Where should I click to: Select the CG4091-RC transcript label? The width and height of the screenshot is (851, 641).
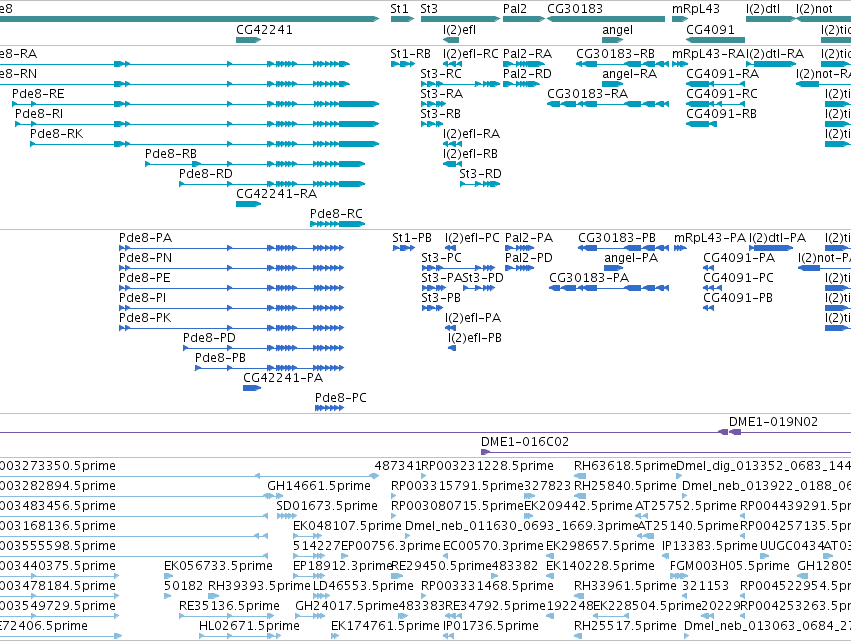722,94
